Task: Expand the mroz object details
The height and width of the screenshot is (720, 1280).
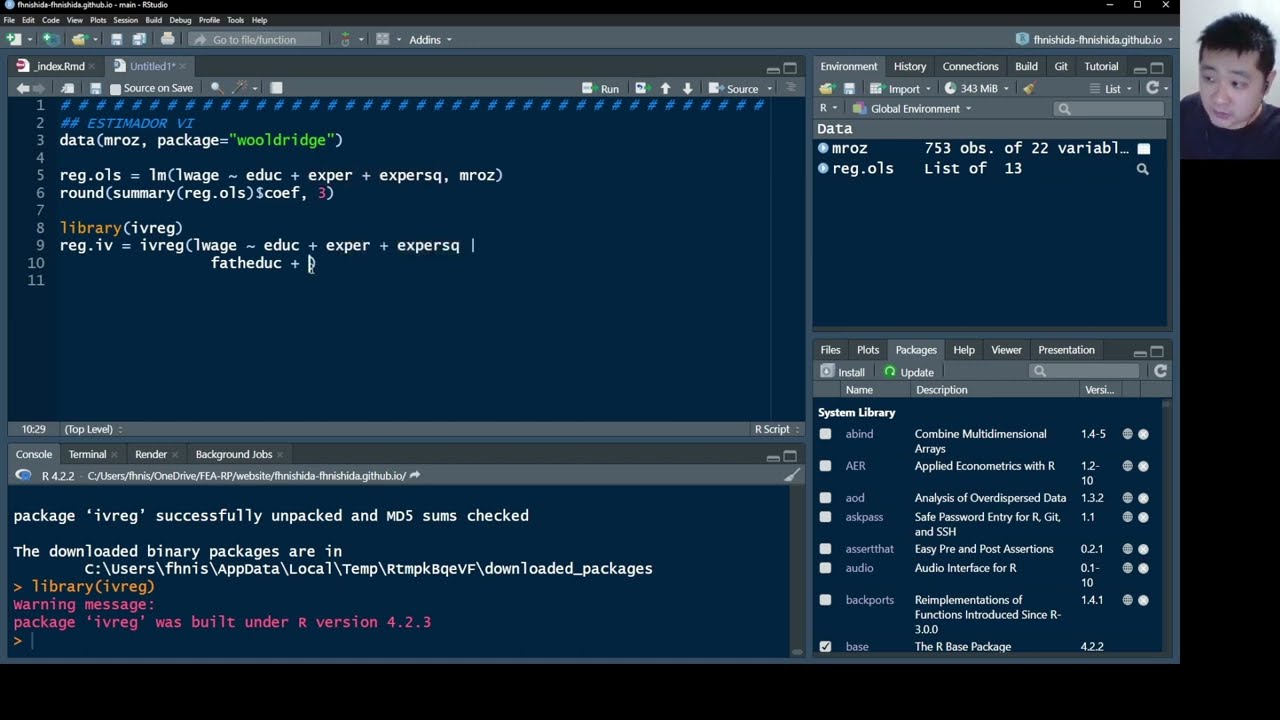Action: (x=823, y=148)
